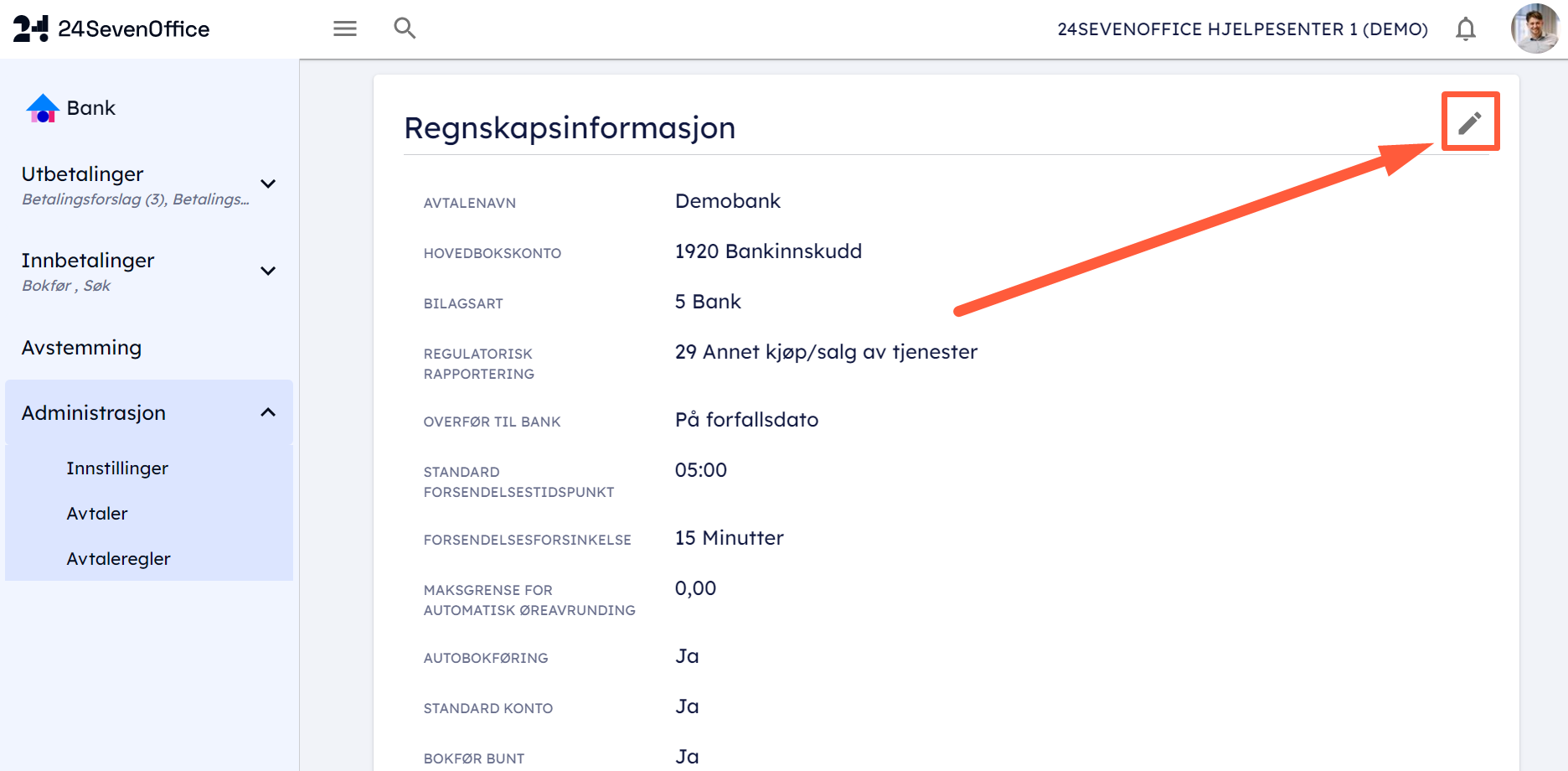Open the Avstemming menu item
Image resolution: width=1568 pixels, height=771 pixels.
(81, 348)
